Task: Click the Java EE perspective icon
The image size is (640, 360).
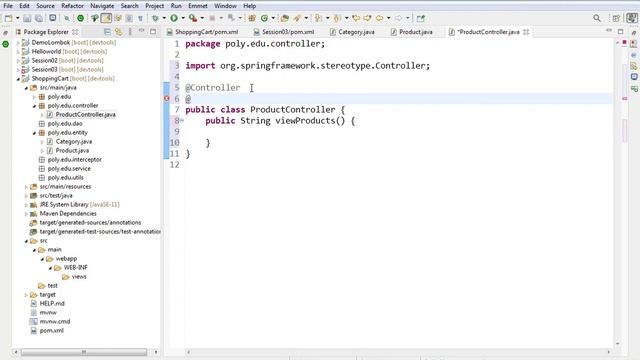Action: (632, 18)
